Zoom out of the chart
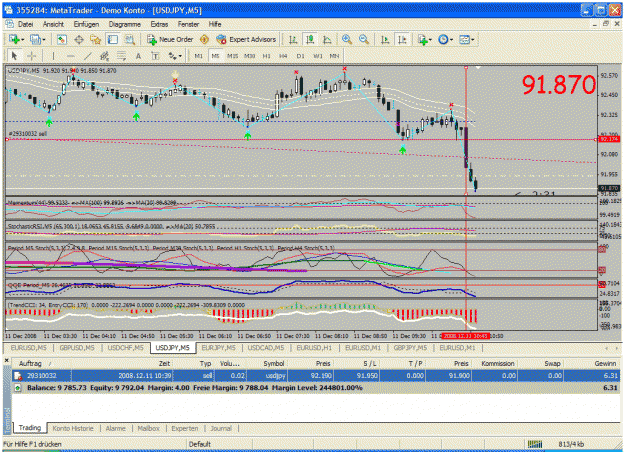This screenshot has height=452, width=625. pyautogui.click(x=364, y=39)
